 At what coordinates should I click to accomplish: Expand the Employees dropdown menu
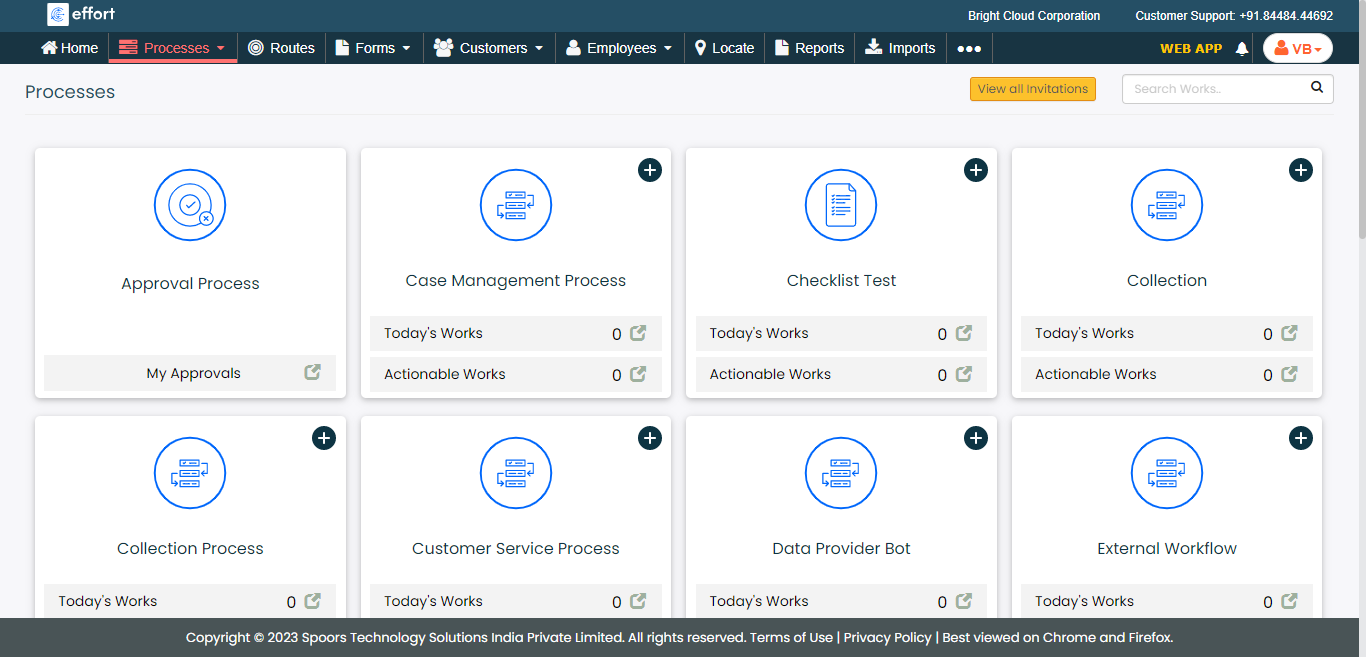tap(619, 48)
